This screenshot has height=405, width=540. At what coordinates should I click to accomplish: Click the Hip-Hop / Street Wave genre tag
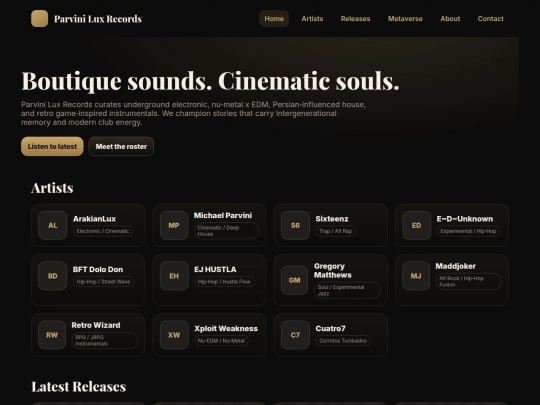pyautogui.click(x=103, y=282)
